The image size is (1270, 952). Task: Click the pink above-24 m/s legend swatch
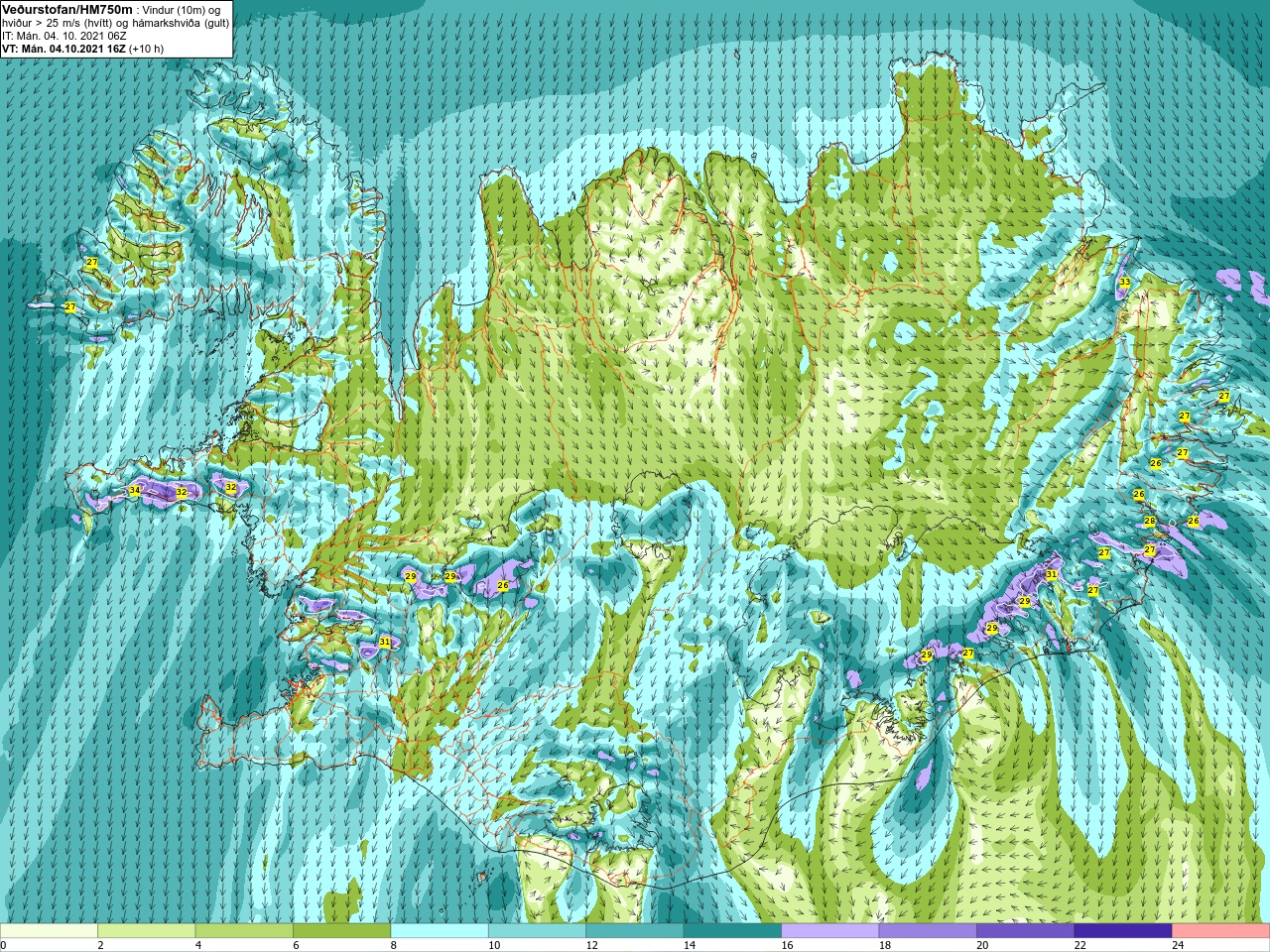1221,930
